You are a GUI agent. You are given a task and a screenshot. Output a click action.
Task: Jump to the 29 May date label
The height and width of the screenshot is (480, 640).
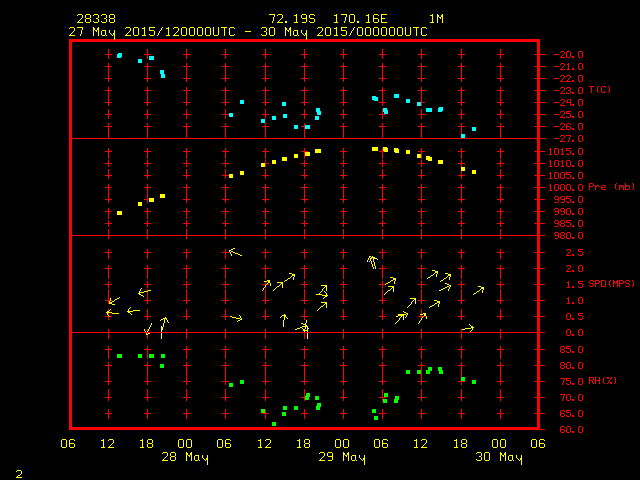pos(342,458)
